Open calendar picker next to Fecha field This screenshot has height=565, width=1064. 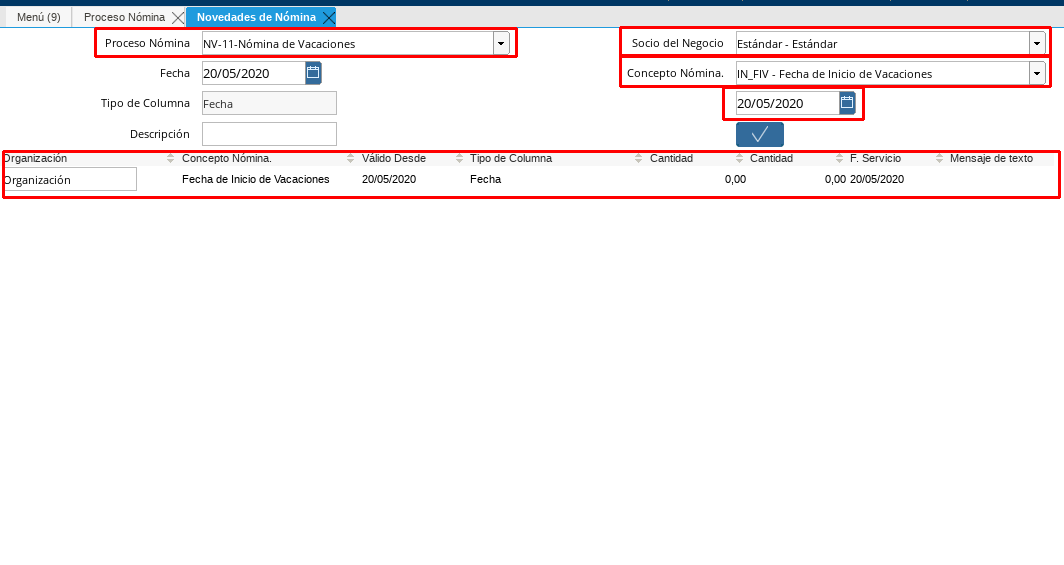313,73
